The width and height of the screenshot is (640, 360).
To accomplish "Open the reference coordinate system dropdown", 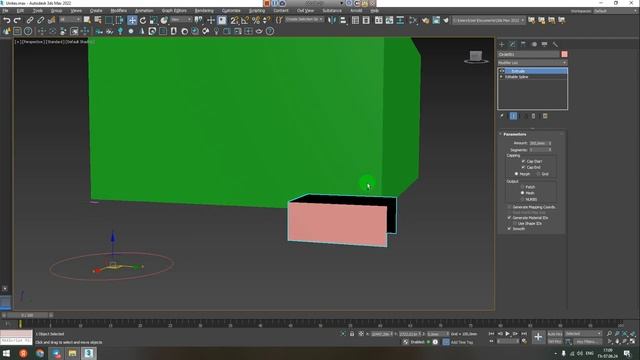I will point(181,20).
